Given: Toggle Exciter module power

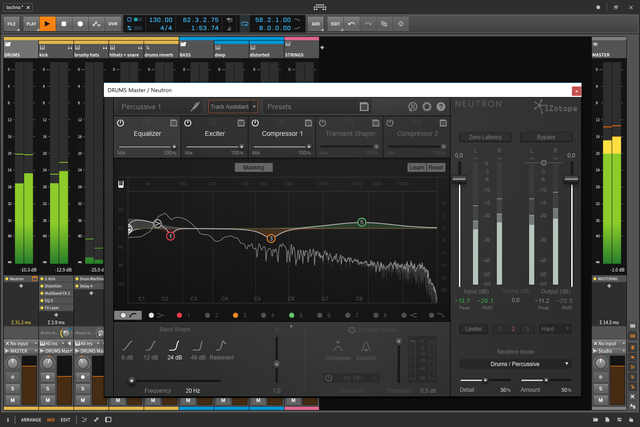Looking at the screenshot, I should (188, 123).
